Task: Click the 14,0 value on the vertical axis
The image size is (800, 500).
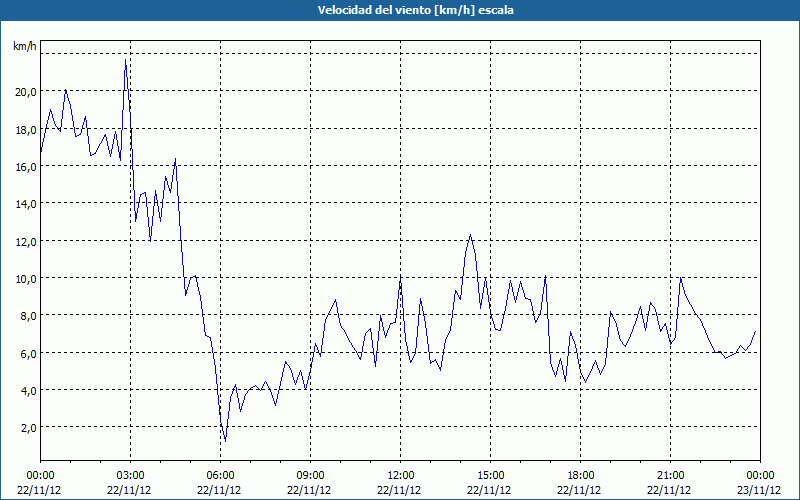Action: (26, 204)
